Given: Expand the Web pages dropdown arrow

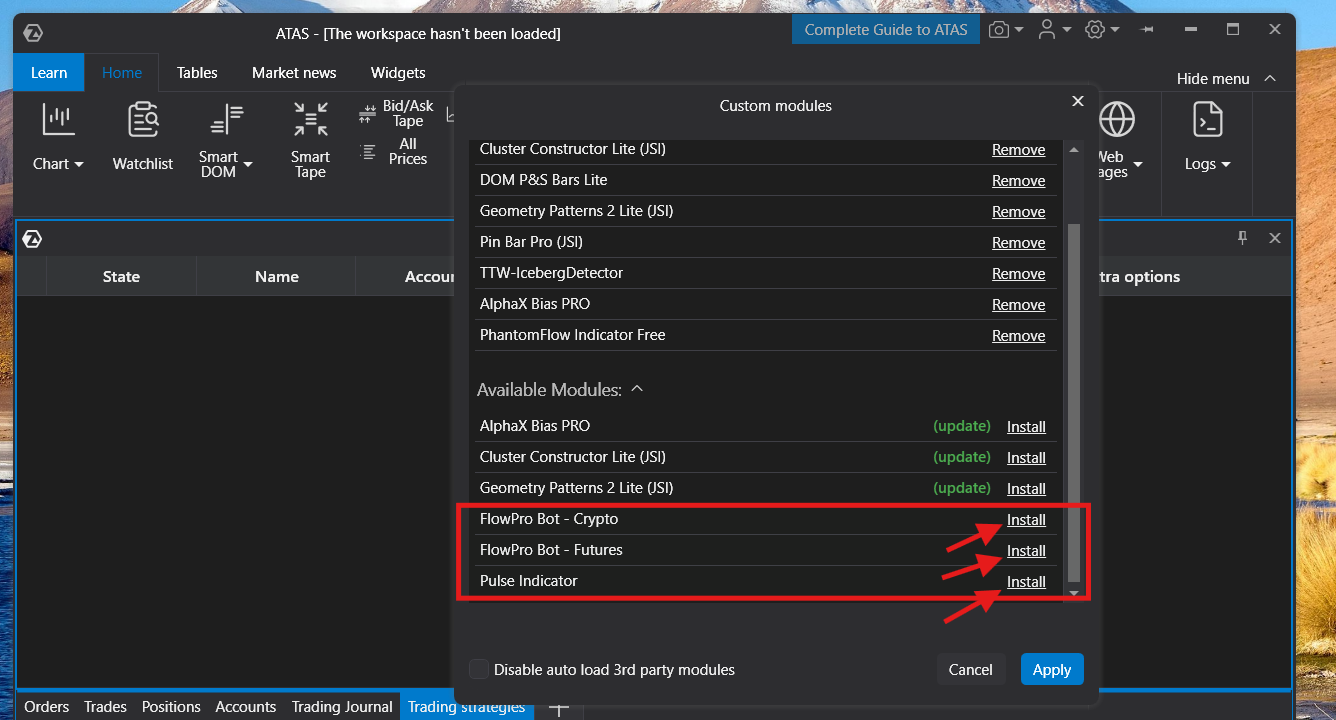Looking at the screenshot, I should (x=1138, y=164).
